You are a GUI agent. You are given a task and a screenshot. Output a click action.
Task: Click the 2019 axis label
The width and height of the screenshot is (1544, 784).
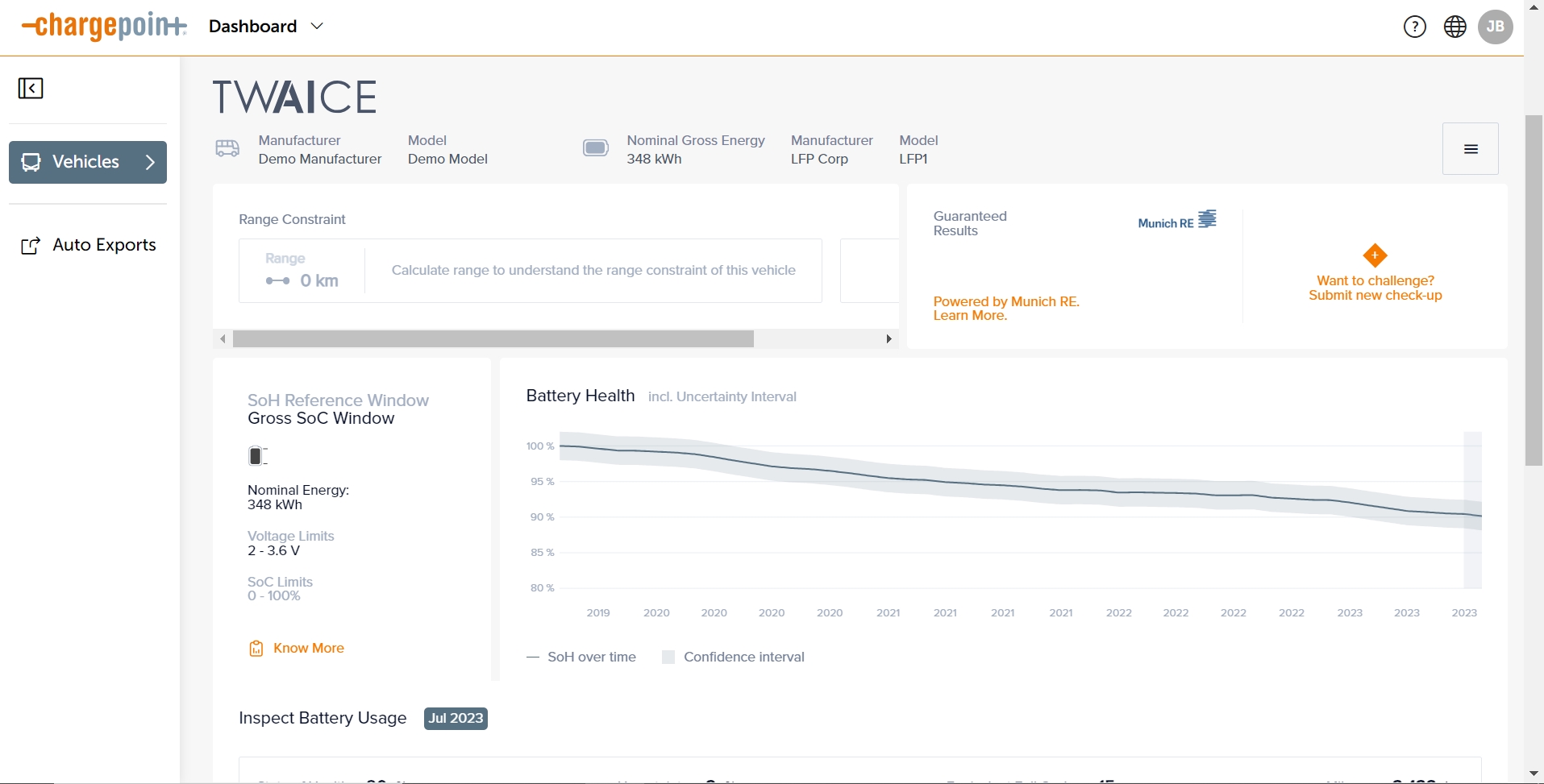pyautogui.click(x=598, y=613)
